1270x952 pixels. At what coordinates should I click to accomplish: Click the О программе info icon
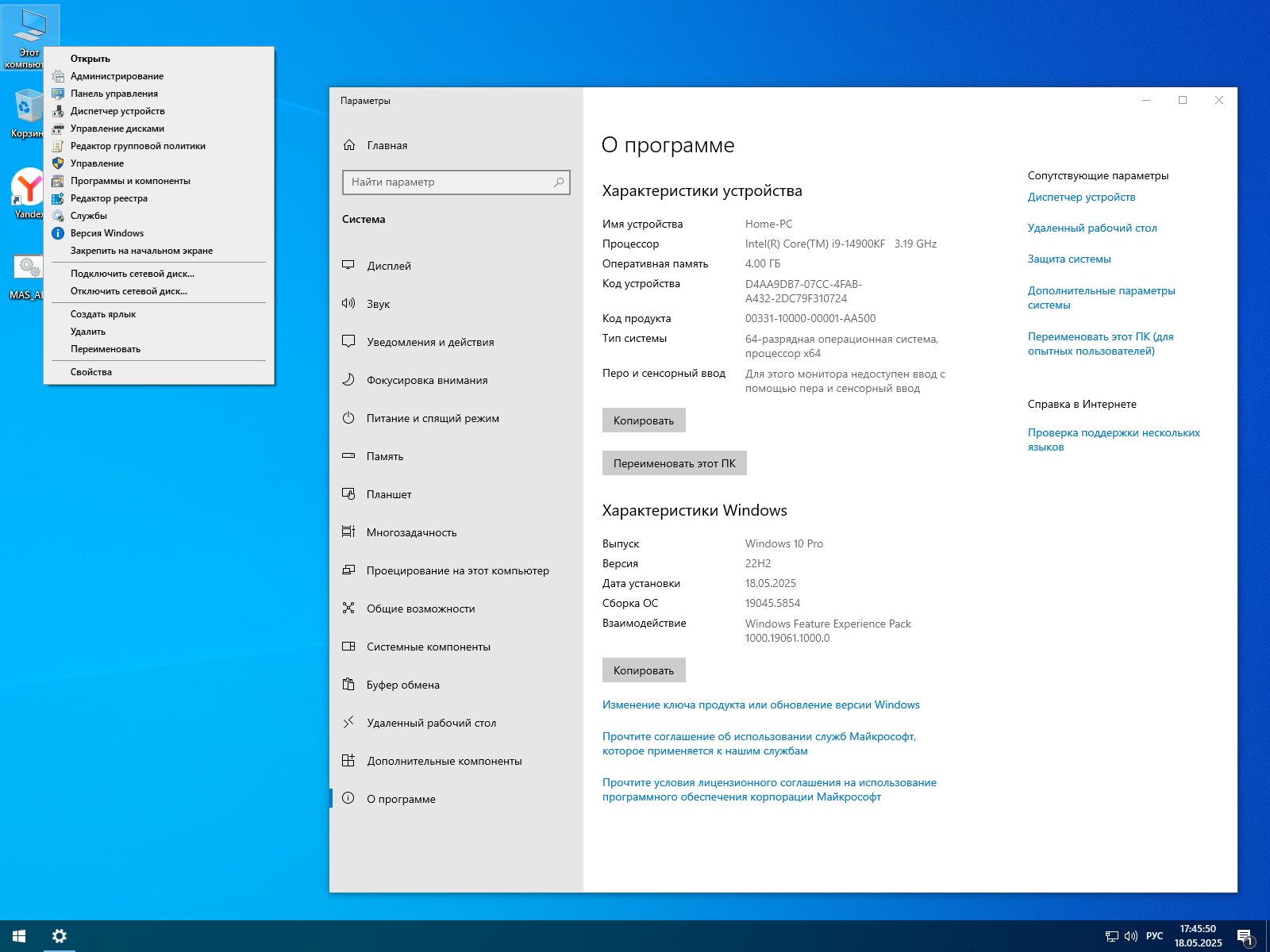348,799
